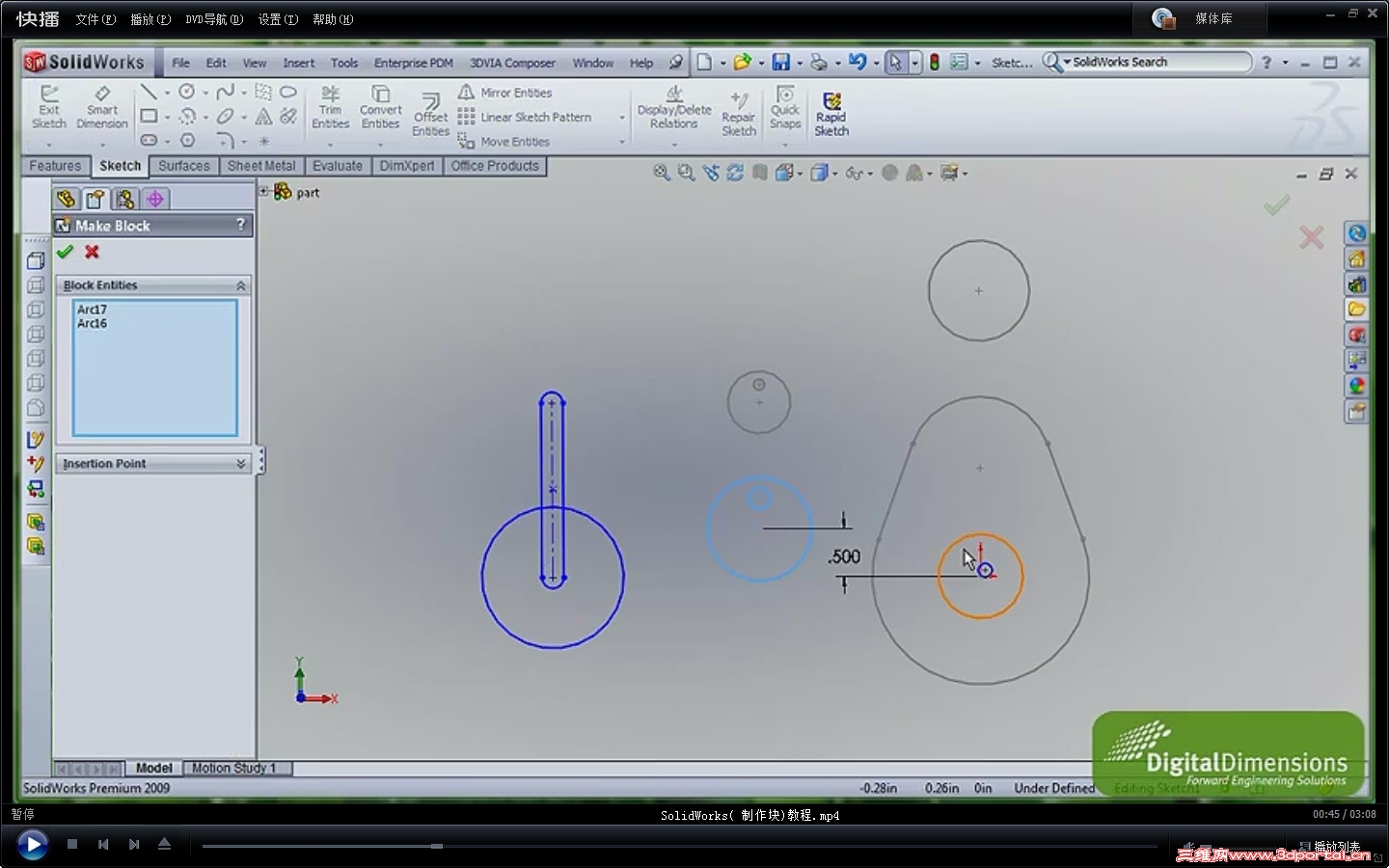Choose the Ellipse sketch tool

click(225, 117)
